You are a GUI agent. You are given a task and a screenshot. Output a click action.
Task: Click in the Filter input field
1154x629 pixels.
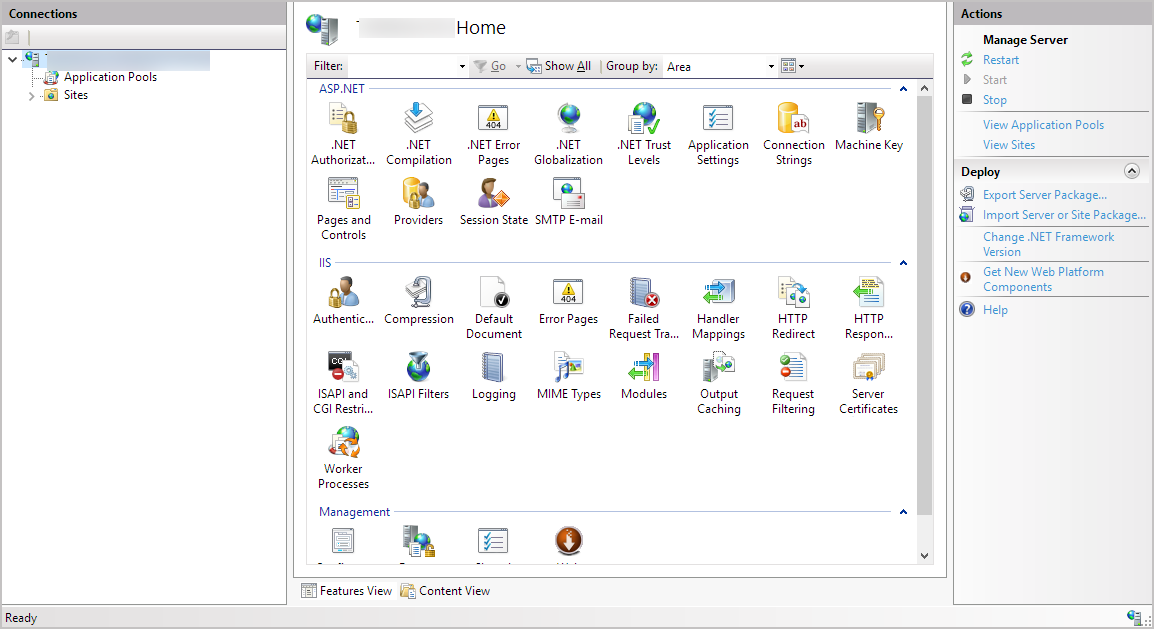pos(405,67)
